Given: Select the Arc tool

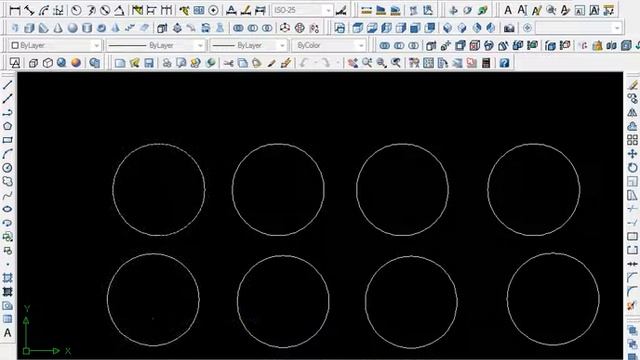Looking at the screenshot, I should (x=7, y=154).
